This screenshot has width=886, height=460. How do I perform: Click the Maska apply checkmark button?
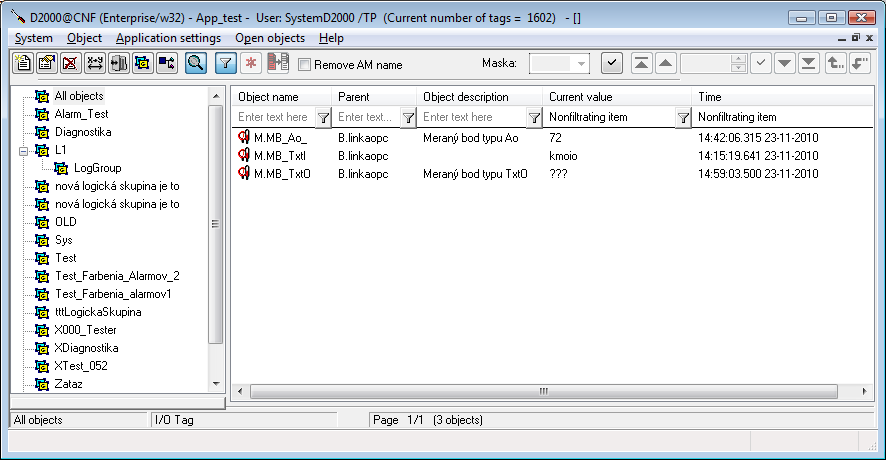pyautogui.click(x=612, y=63)
